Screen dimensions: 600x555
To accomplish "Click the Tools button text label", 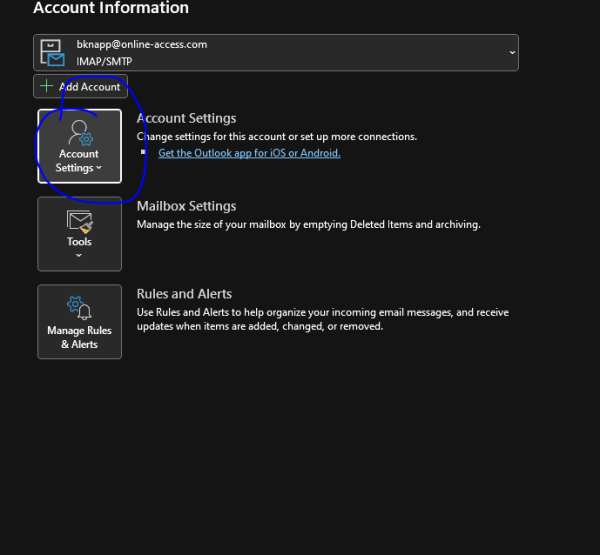I will [79, 241].
